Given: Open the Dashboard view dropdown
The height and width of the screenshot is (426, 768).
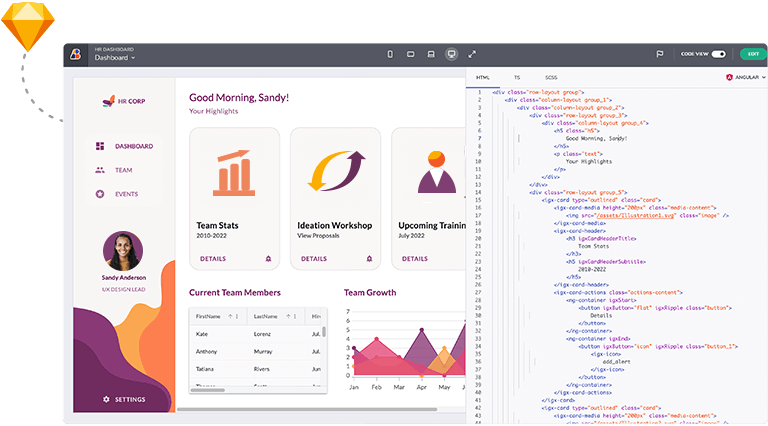Looking at the screenshot, I should pyautogui.click(x=115, y=58).
